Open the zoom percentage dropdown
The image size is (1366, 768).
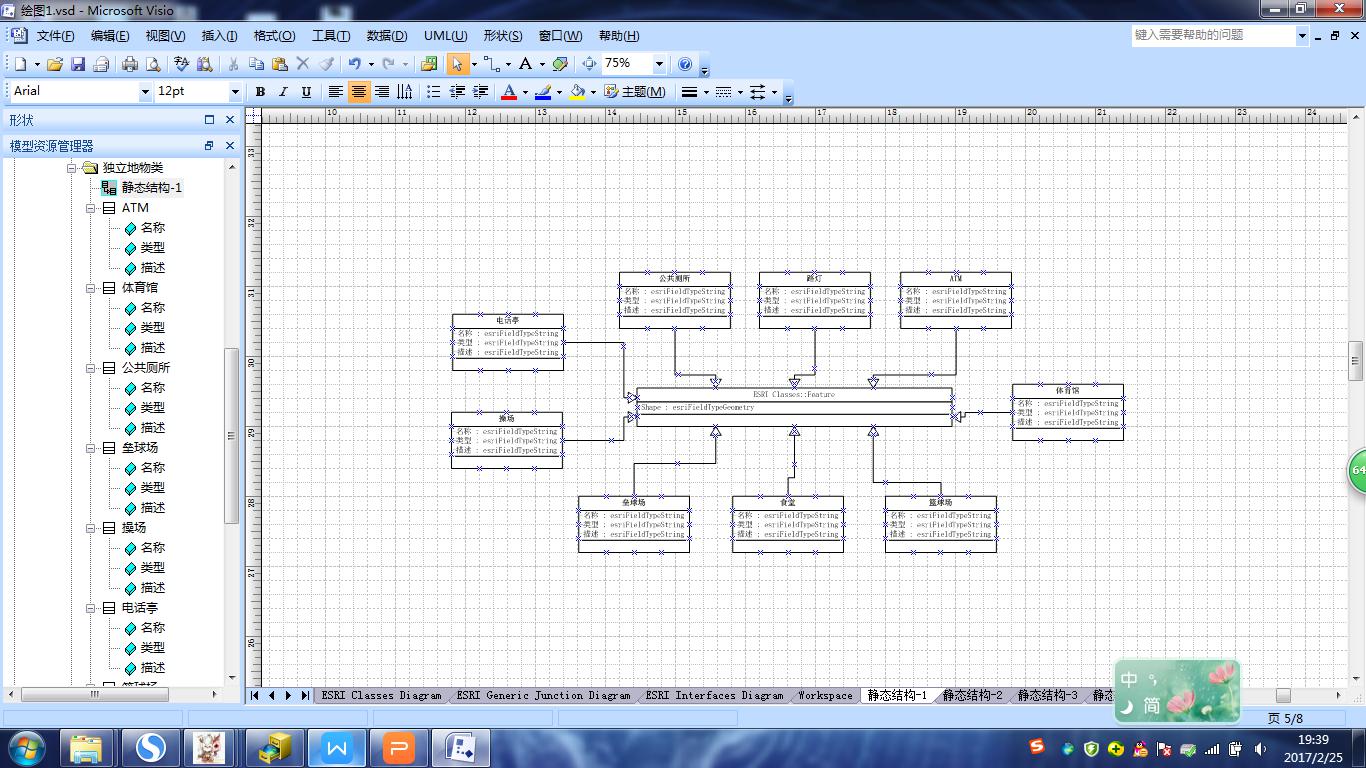659,64
